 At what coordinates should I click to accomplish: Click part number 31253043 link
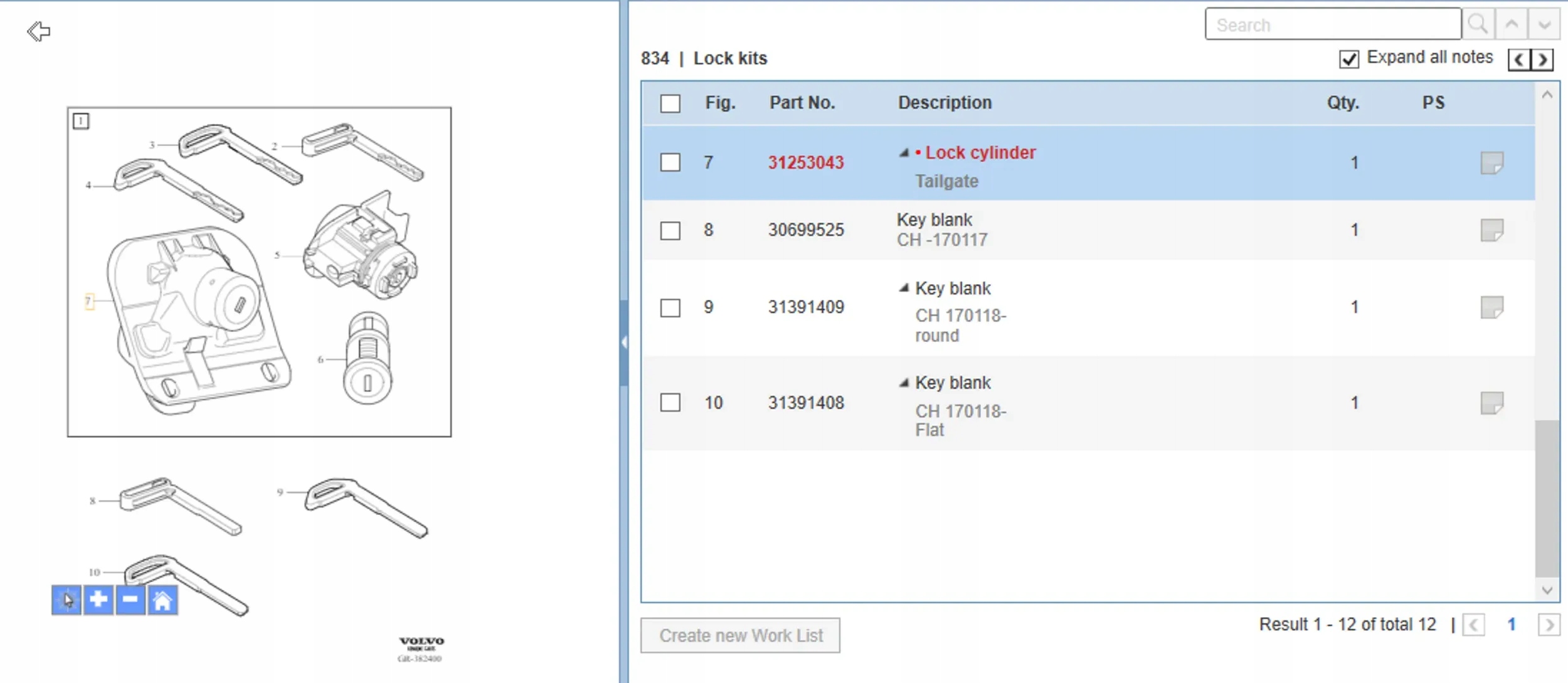[x=805, y=163]
